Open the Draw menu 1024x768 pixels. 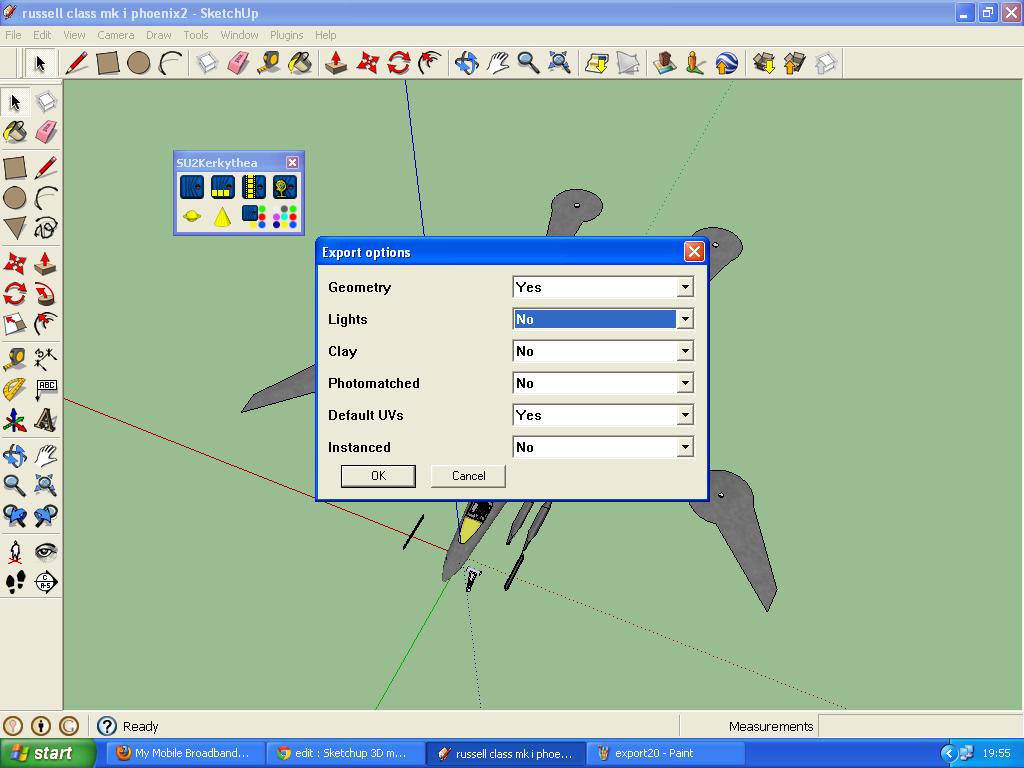point(158,35)
